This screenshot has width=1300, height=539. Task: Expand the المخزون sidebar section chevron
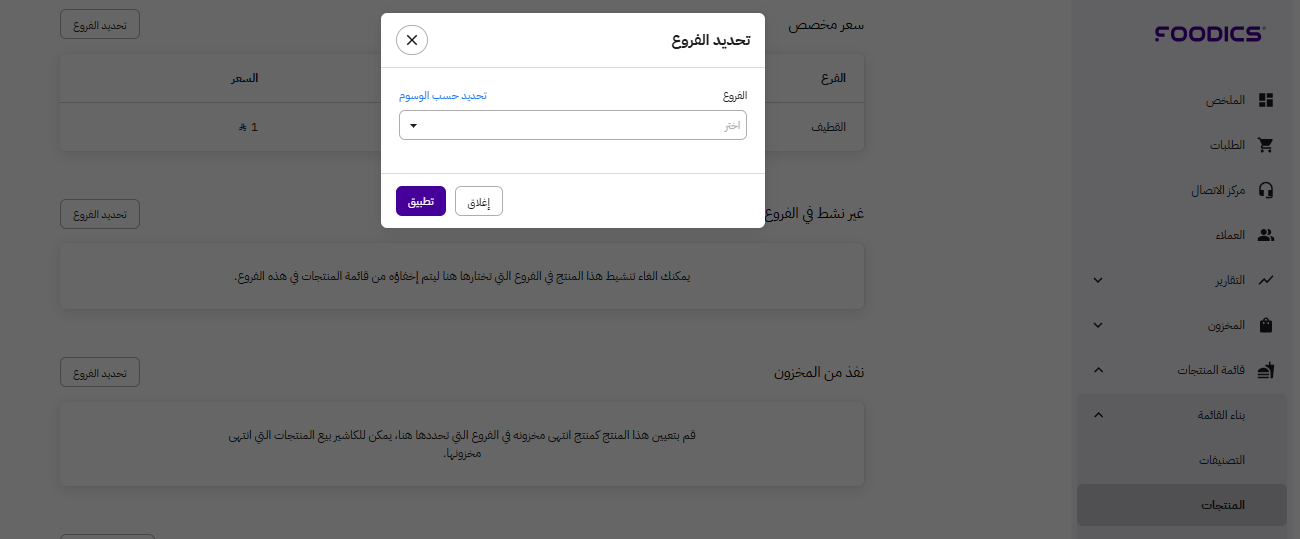pos(1098,325)
